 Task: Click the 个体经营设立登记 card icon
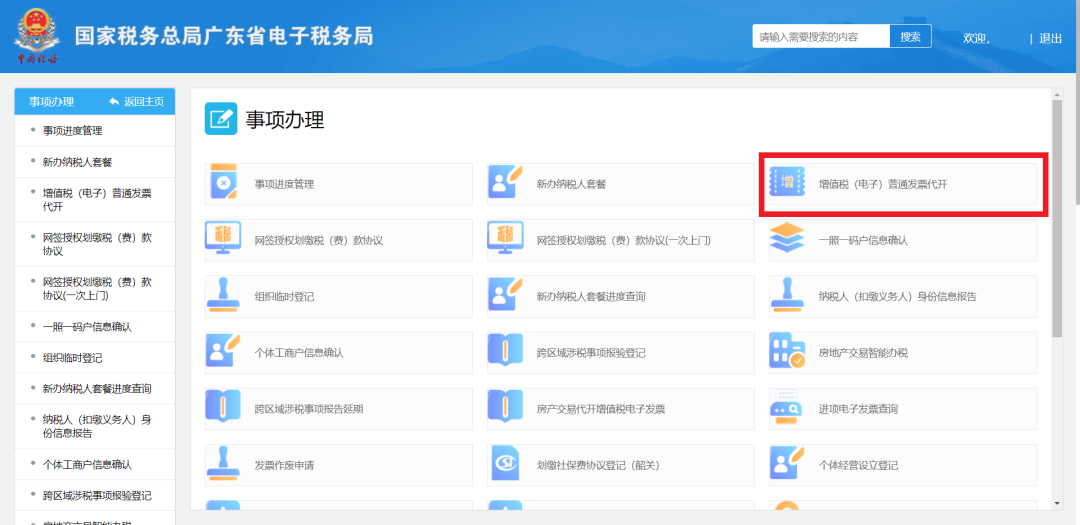click(787, 464)
